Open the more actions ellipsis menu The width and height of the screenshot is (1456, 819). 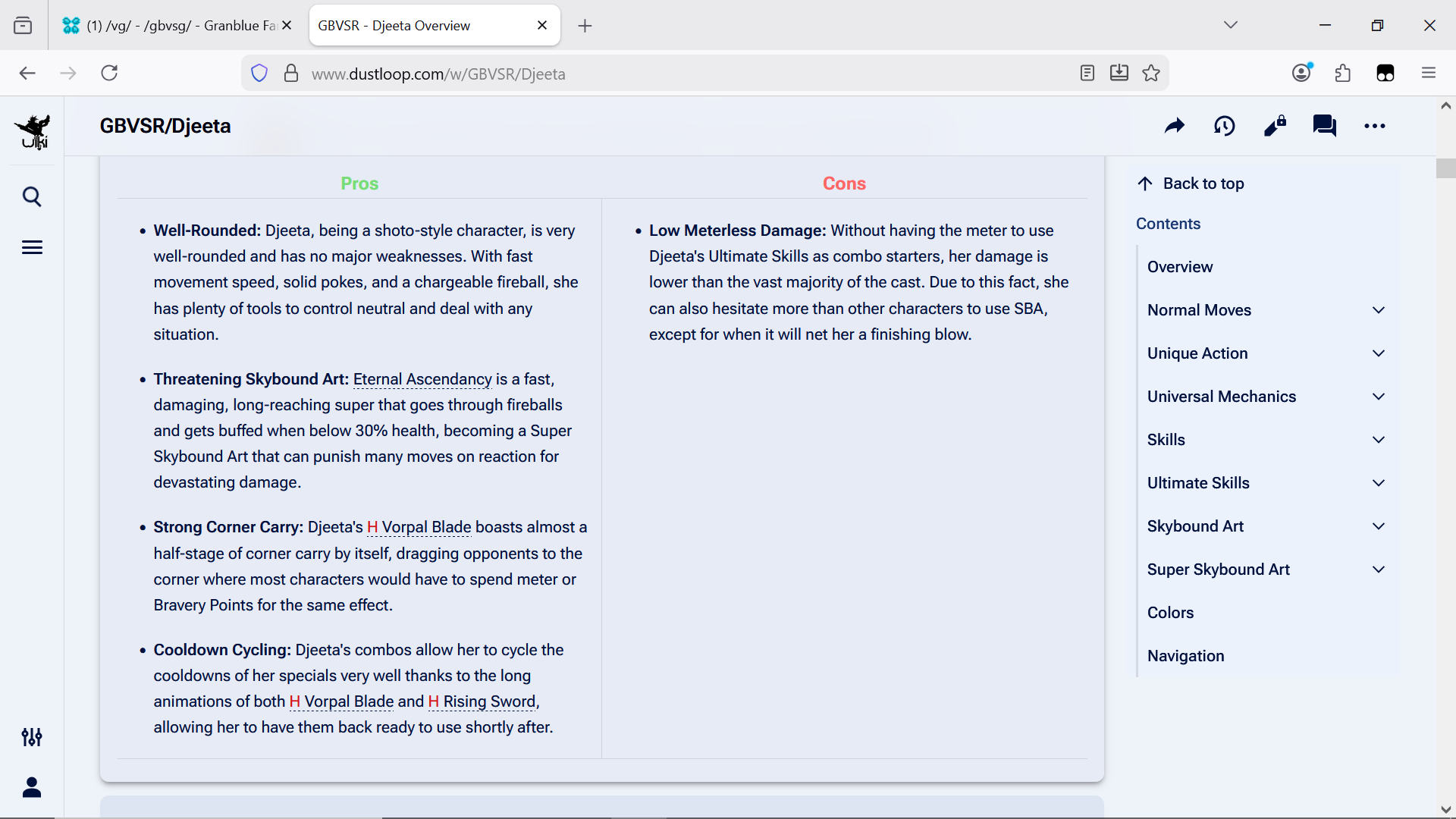pyautogui.click(x=1374, y=126)
